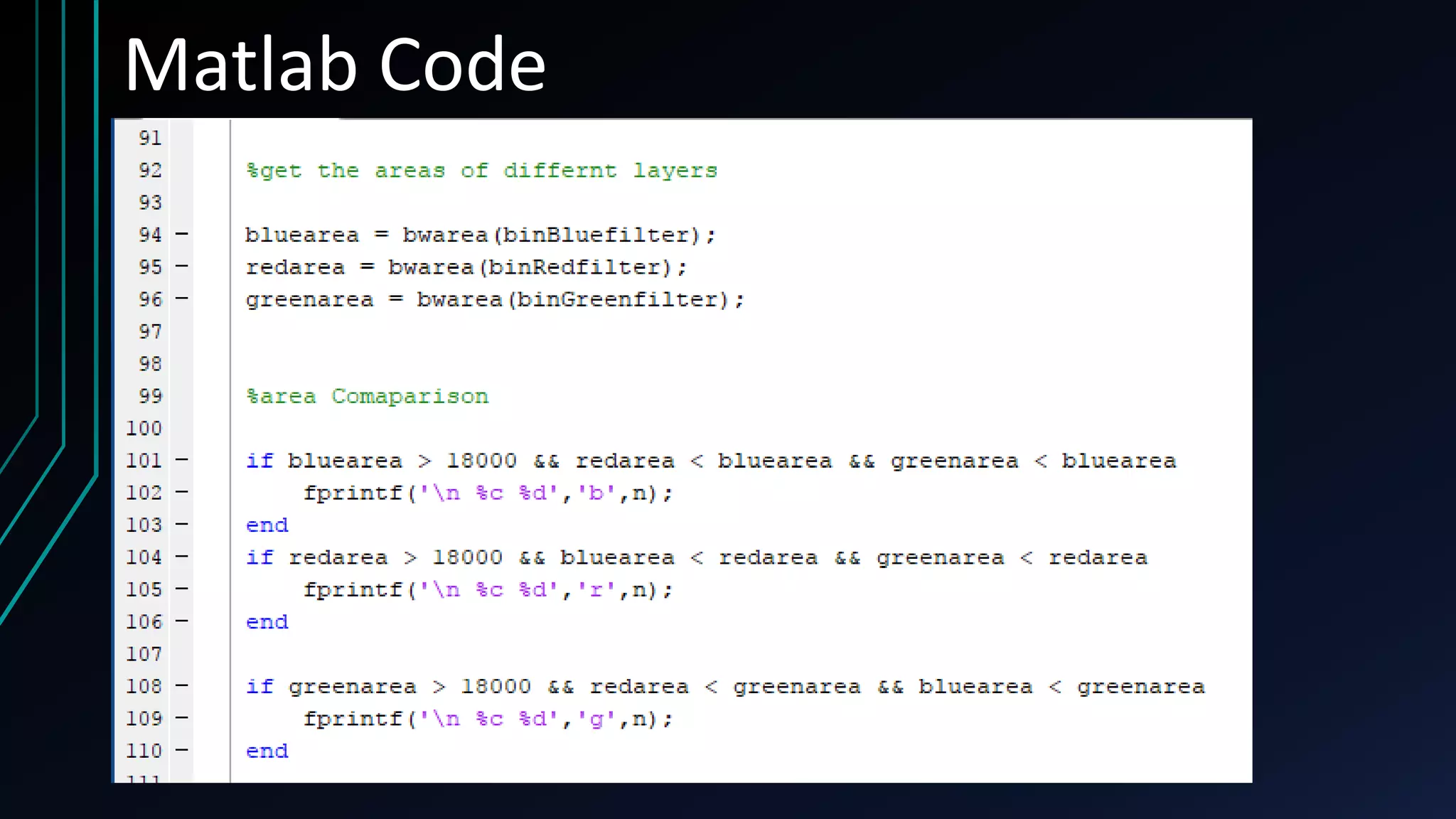Click 'end' keyword on line 106
This screenshot has width=1456, height=819.
(x=267, y=622)
